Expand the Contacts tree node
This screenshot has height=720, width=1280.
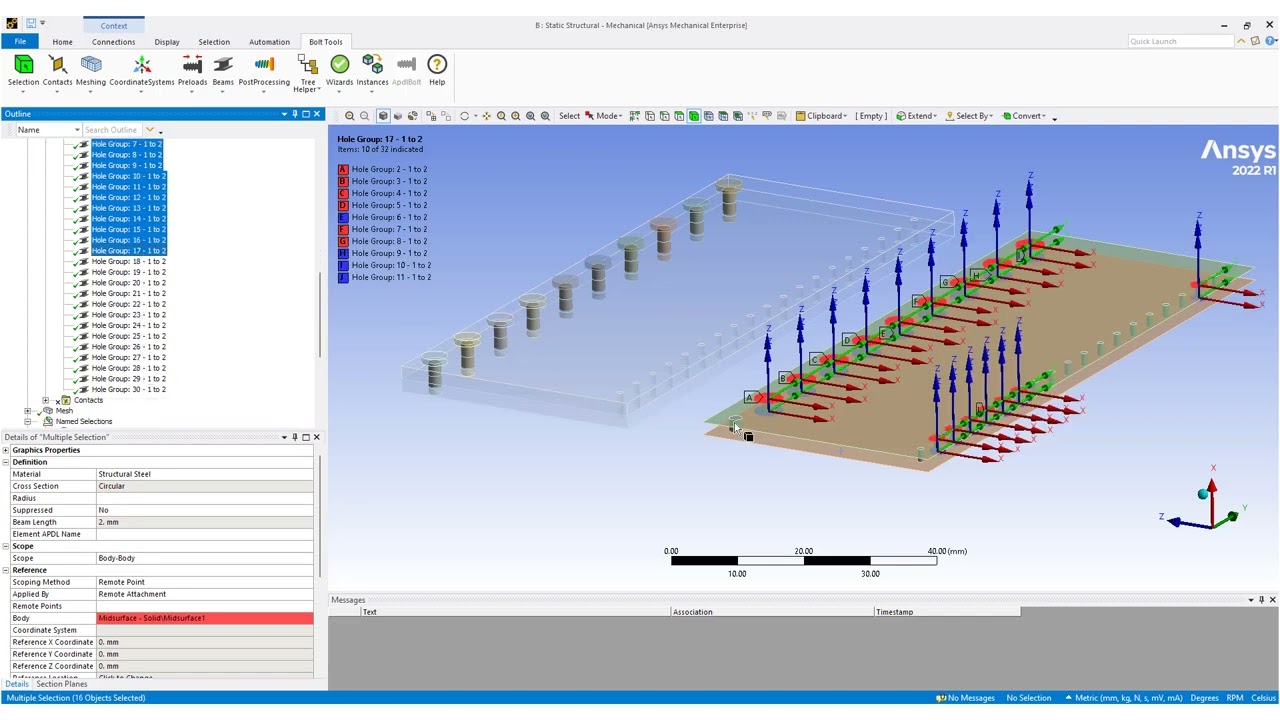click(x=45, y=400)
